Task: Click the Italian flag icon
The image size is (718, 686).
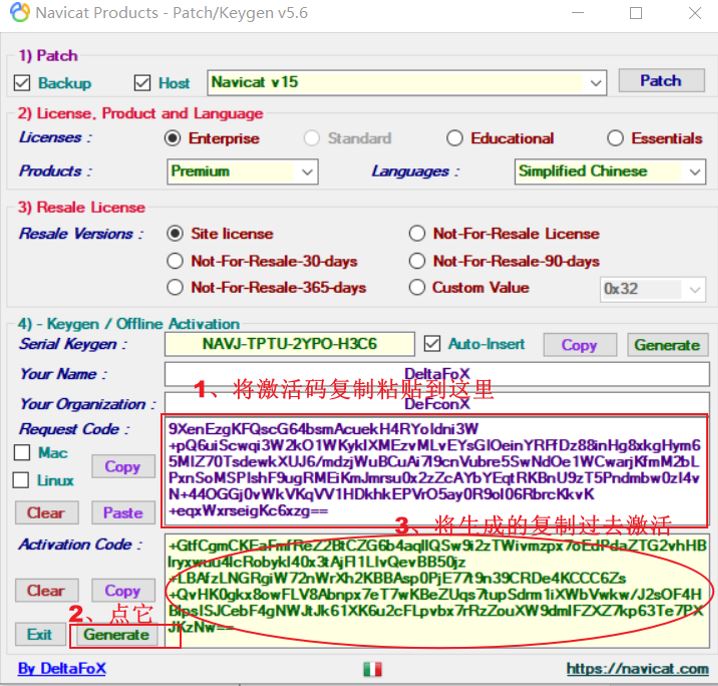Action: (372, 669)
